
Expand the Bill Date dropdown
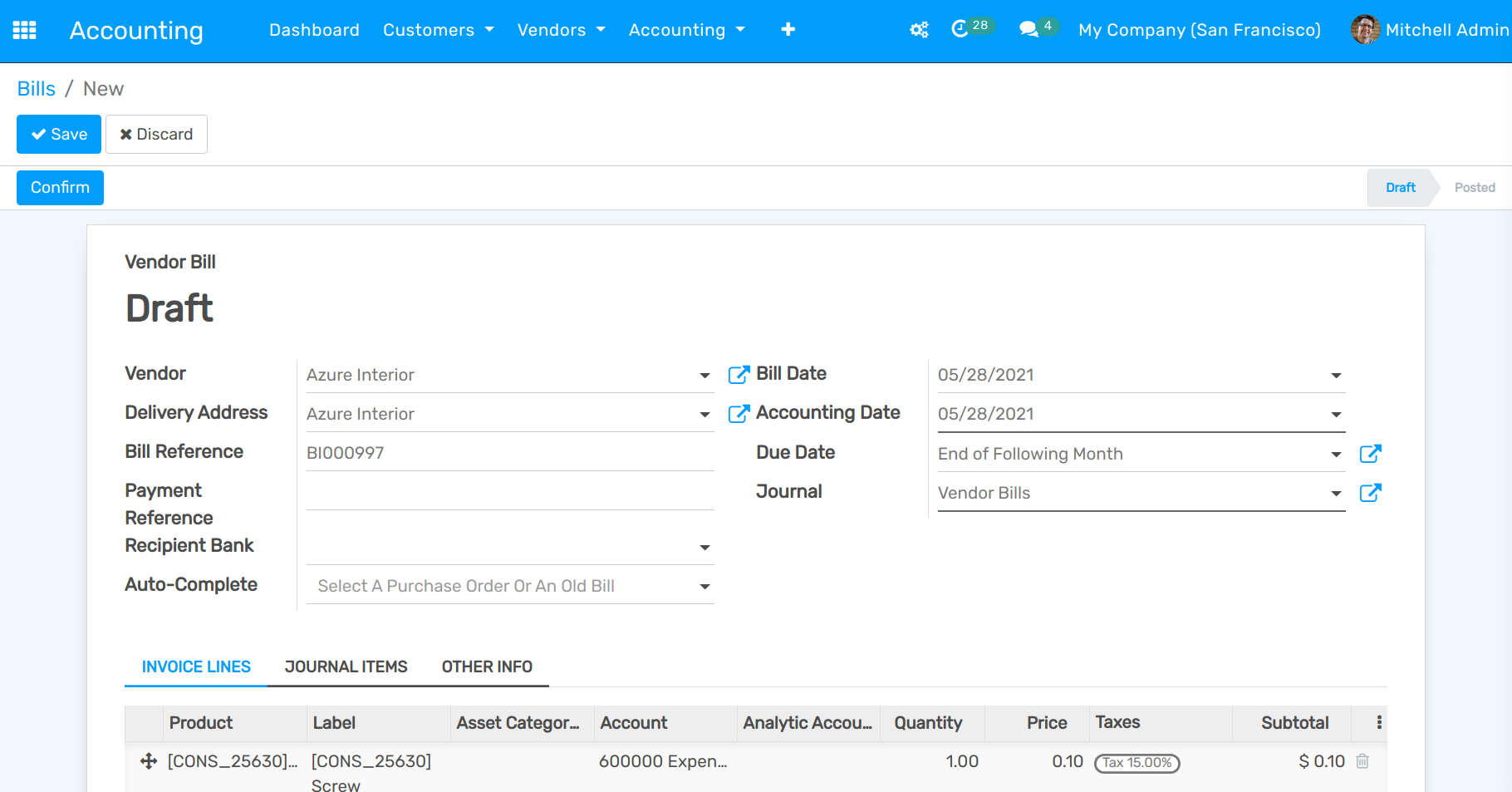[x=1336, y=376]
